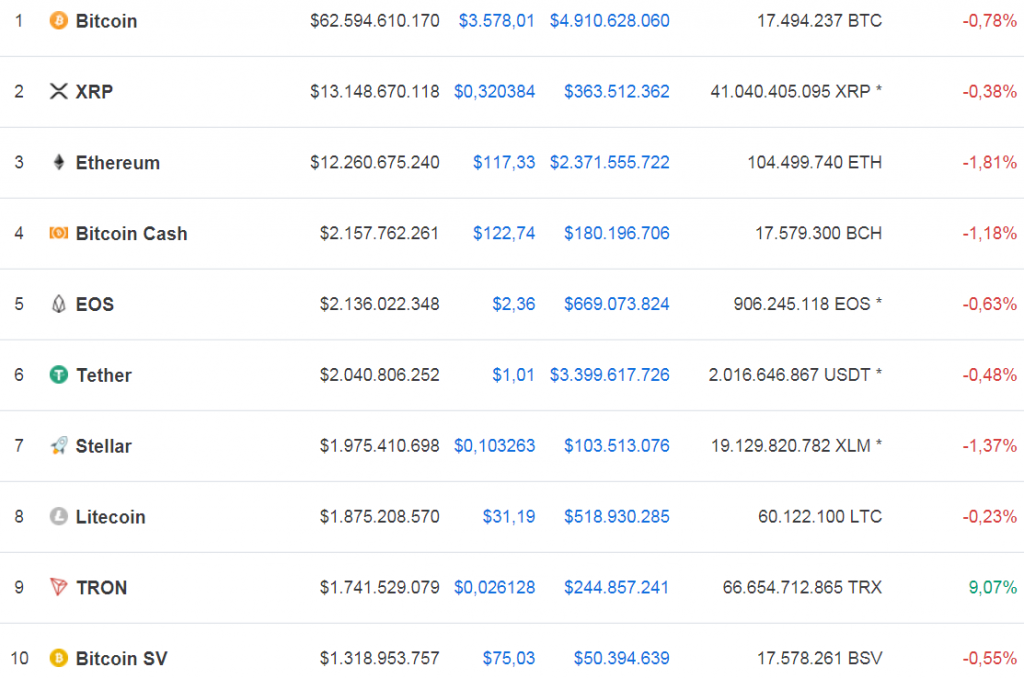This screenshot has width=1024, height=679.
Task: Open the Litecoin name link
Action: [110, 516]
